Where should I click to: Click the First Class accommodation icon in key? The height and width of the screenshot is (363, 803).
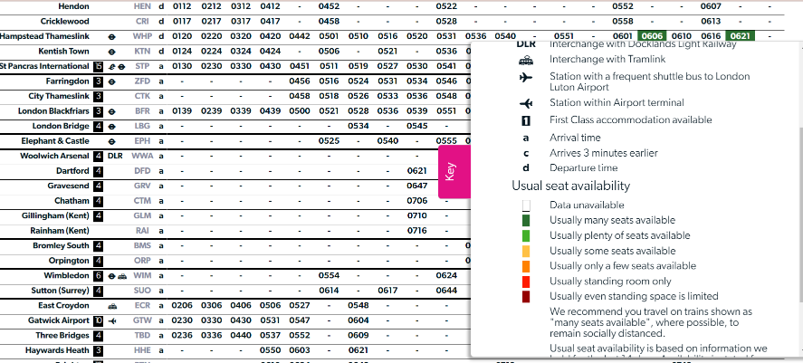pyautogui.click(x=526, y=121)
